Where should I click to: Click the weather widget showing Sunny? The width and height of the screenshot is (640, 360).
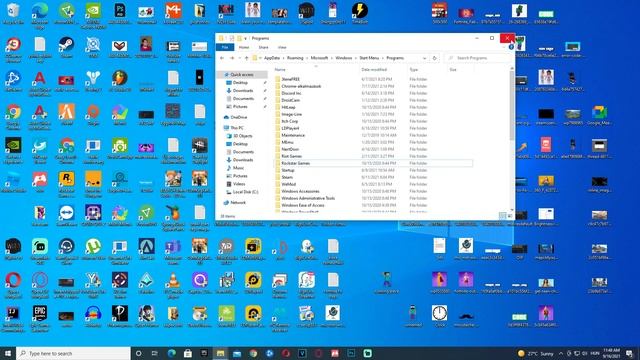pos(535,353)
